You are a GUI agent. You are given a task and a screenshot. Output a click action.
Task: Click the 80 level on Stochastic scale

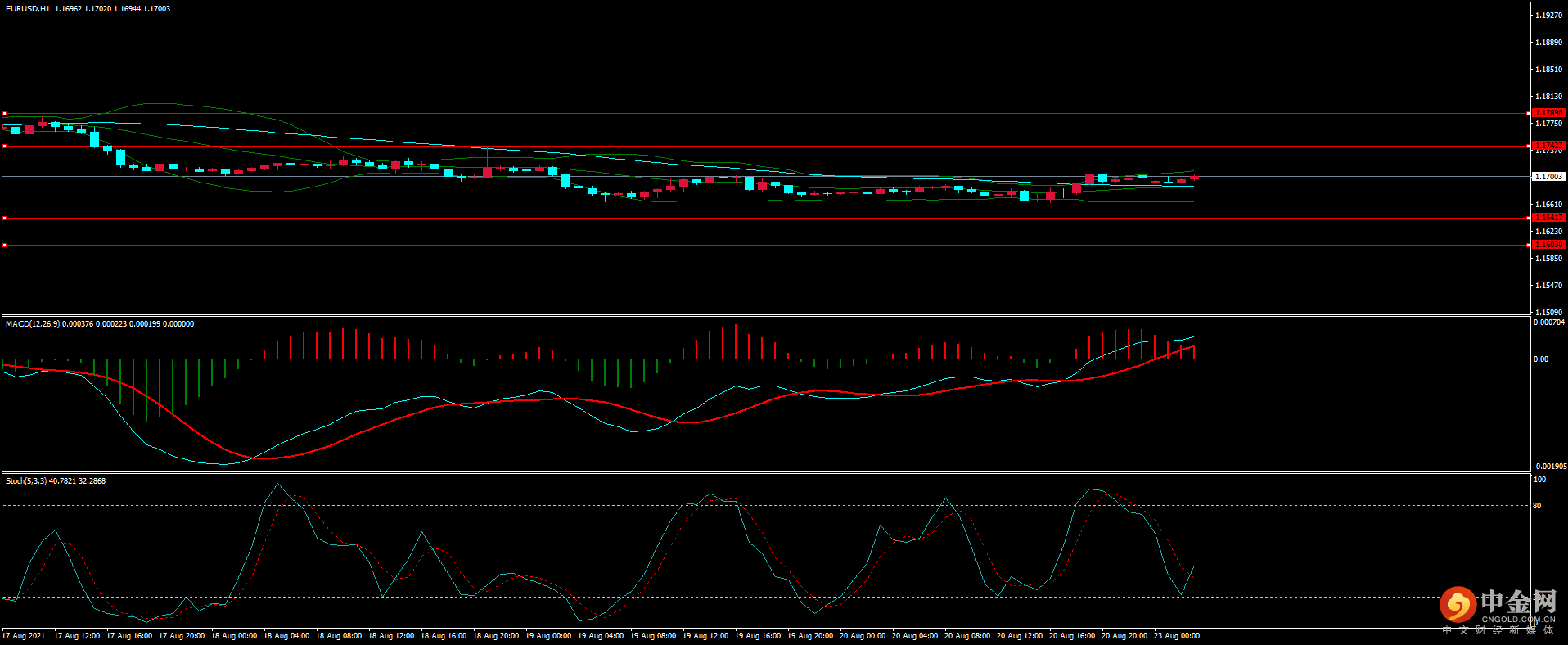click(1537, 506)
